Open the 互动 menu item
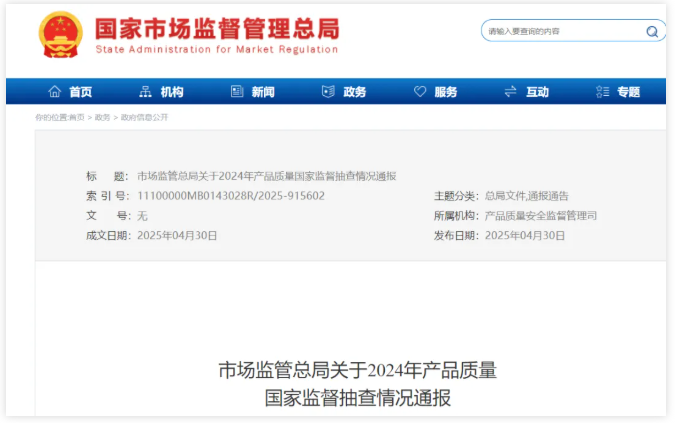 pyautogui.click(x=537, y=92)
